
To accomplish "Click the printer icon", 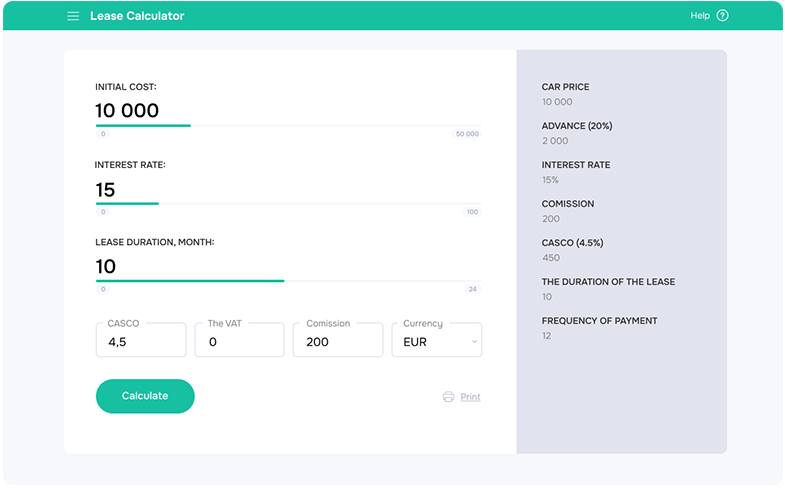I will tap(448, 397).
